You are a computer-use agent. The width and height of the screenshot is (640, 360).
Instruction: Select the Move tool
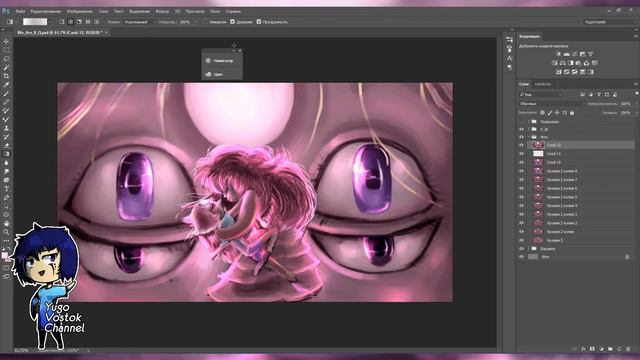point(6,42)
